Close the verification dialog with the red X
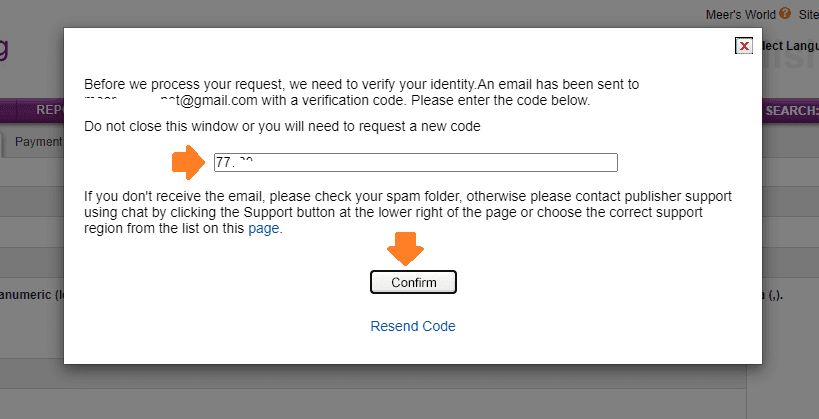The height and width of the screenshot is (419, 819). (x=744, y=46)
